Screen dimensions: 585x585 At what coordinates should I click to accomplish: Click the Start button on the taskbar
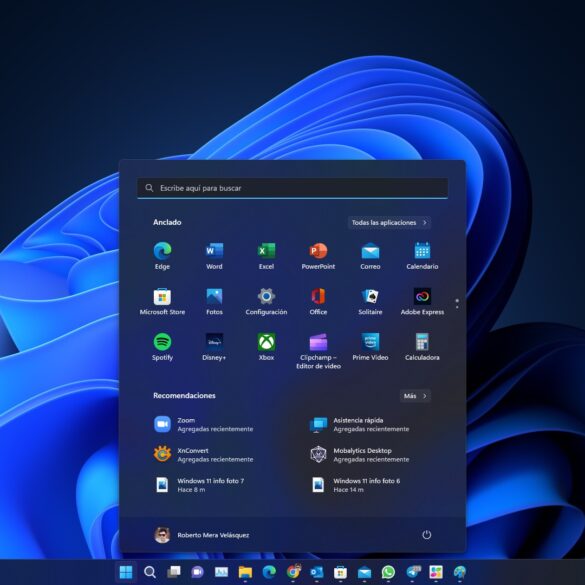126,572
